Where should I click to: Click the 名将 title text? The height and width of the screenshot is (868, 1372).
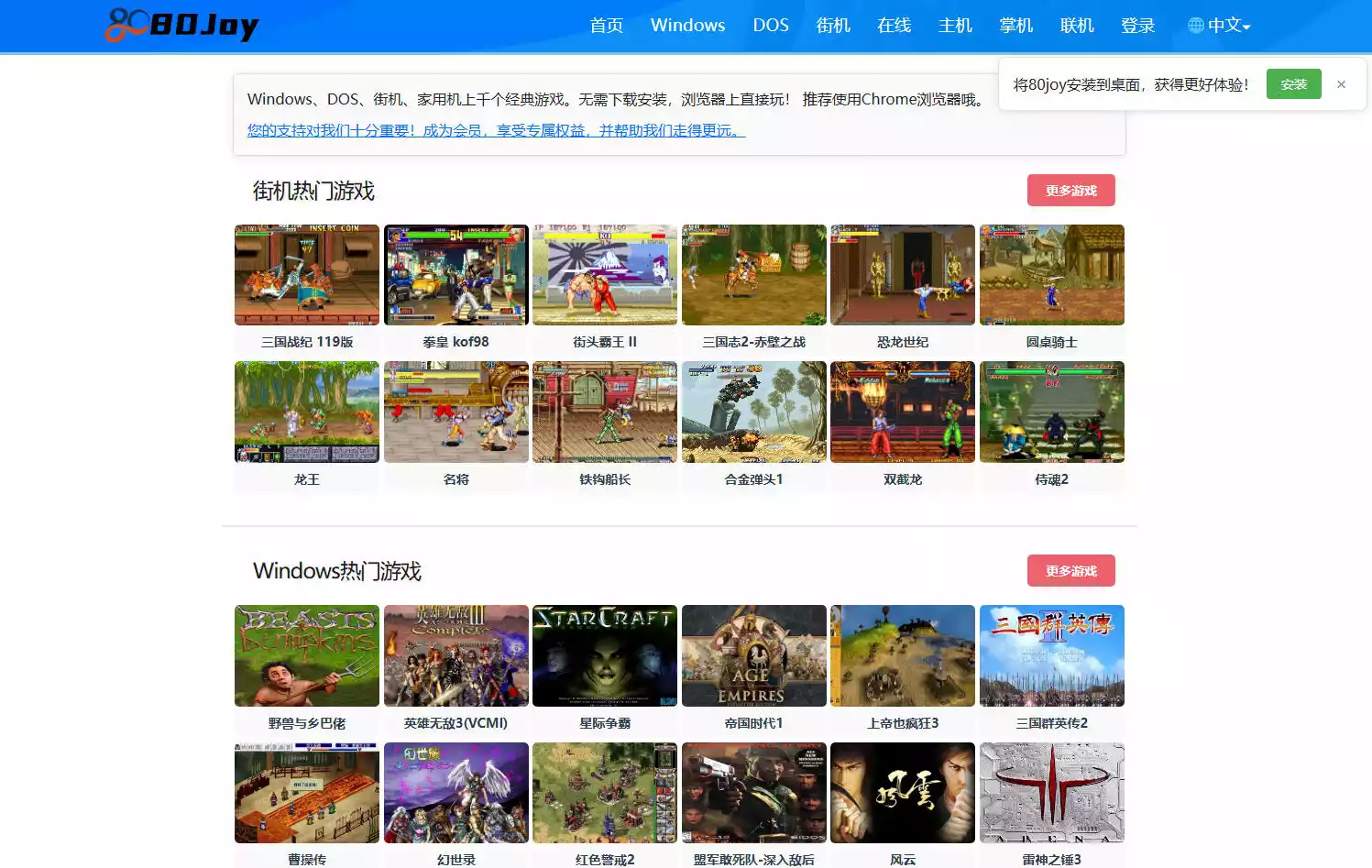coord(456,479)
